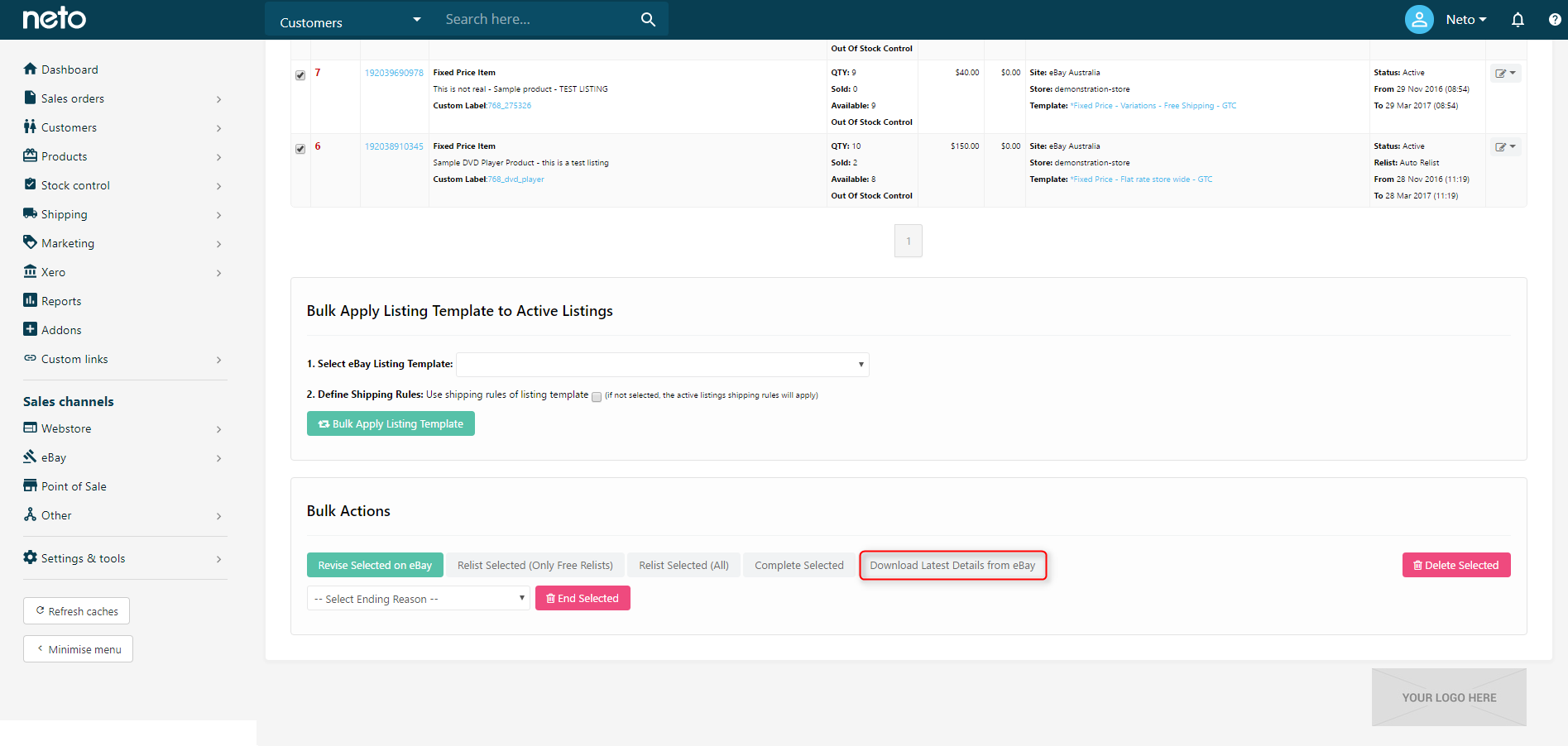Click the Reports chart icon

31,300
